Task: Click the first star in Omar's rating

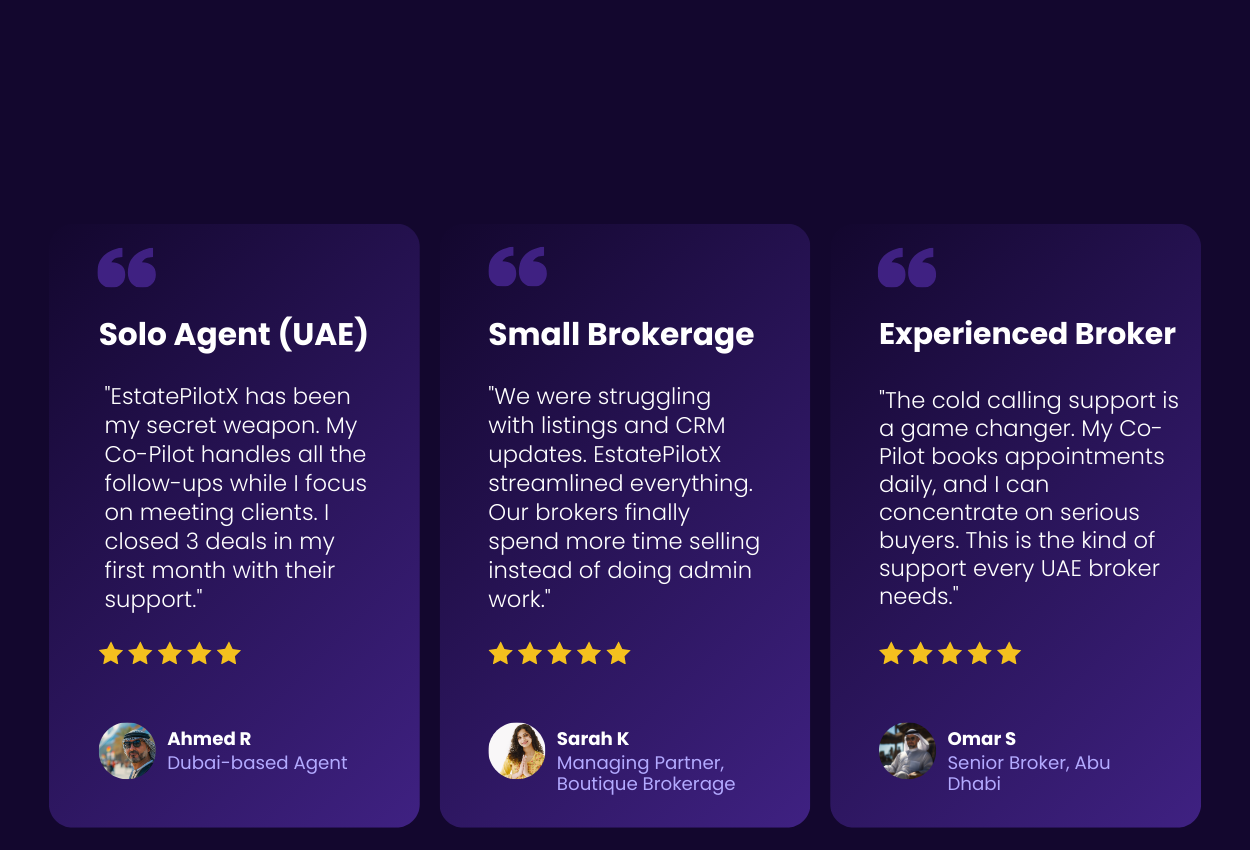Action: click(891, 654)
